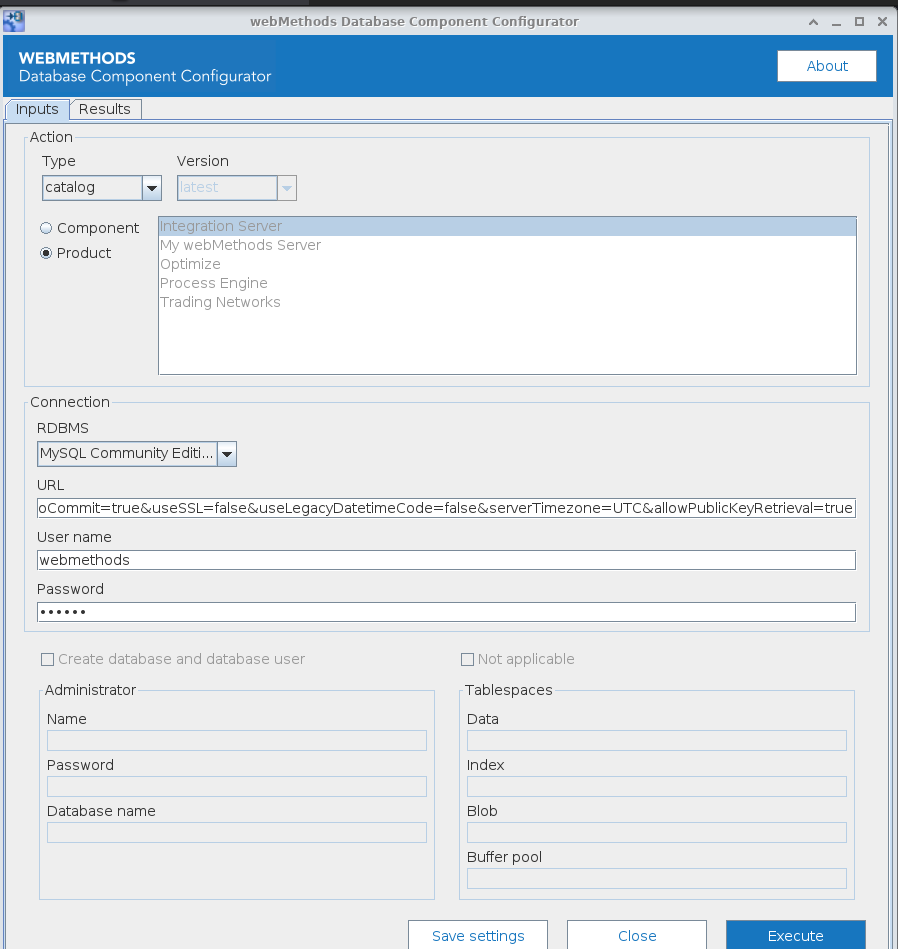Screen dimensions: 898x949
Task: Enable Create database and database user checkbox
Action: click(x=47, y=660)
